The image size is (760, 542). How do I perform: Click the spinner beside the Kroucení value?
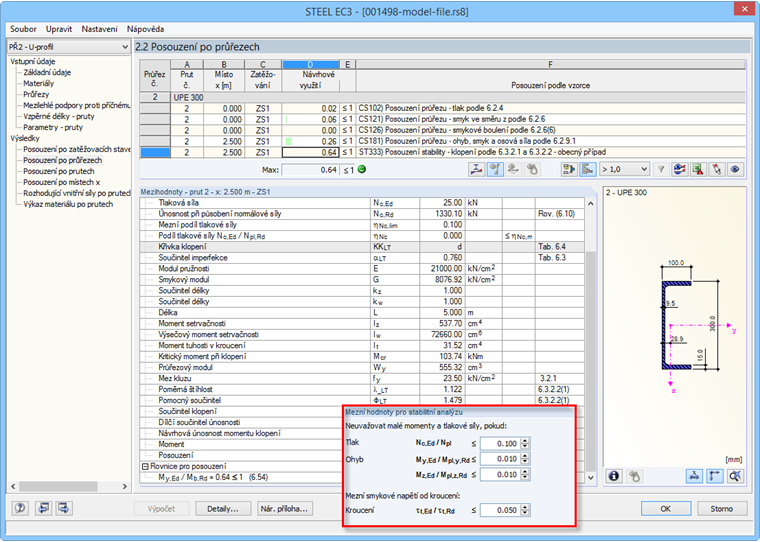tap(525, 510)
